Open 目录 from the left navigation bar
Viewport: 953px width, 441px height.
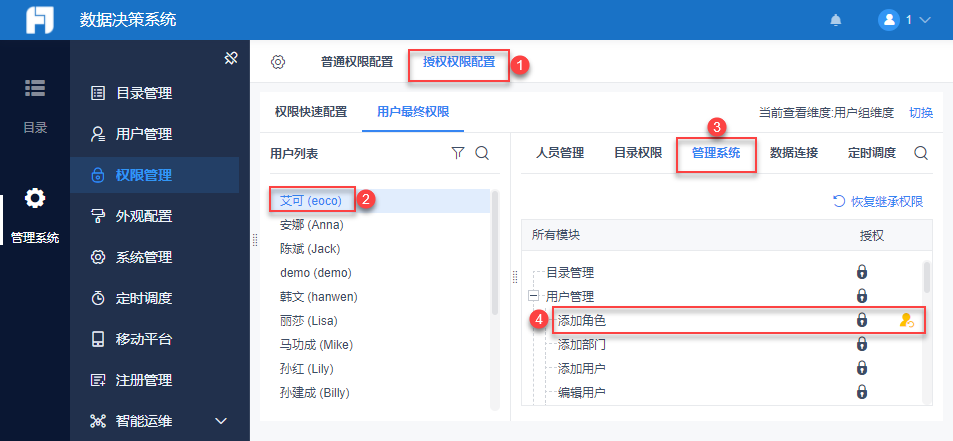pyautogui.click(x=35, y=103)
